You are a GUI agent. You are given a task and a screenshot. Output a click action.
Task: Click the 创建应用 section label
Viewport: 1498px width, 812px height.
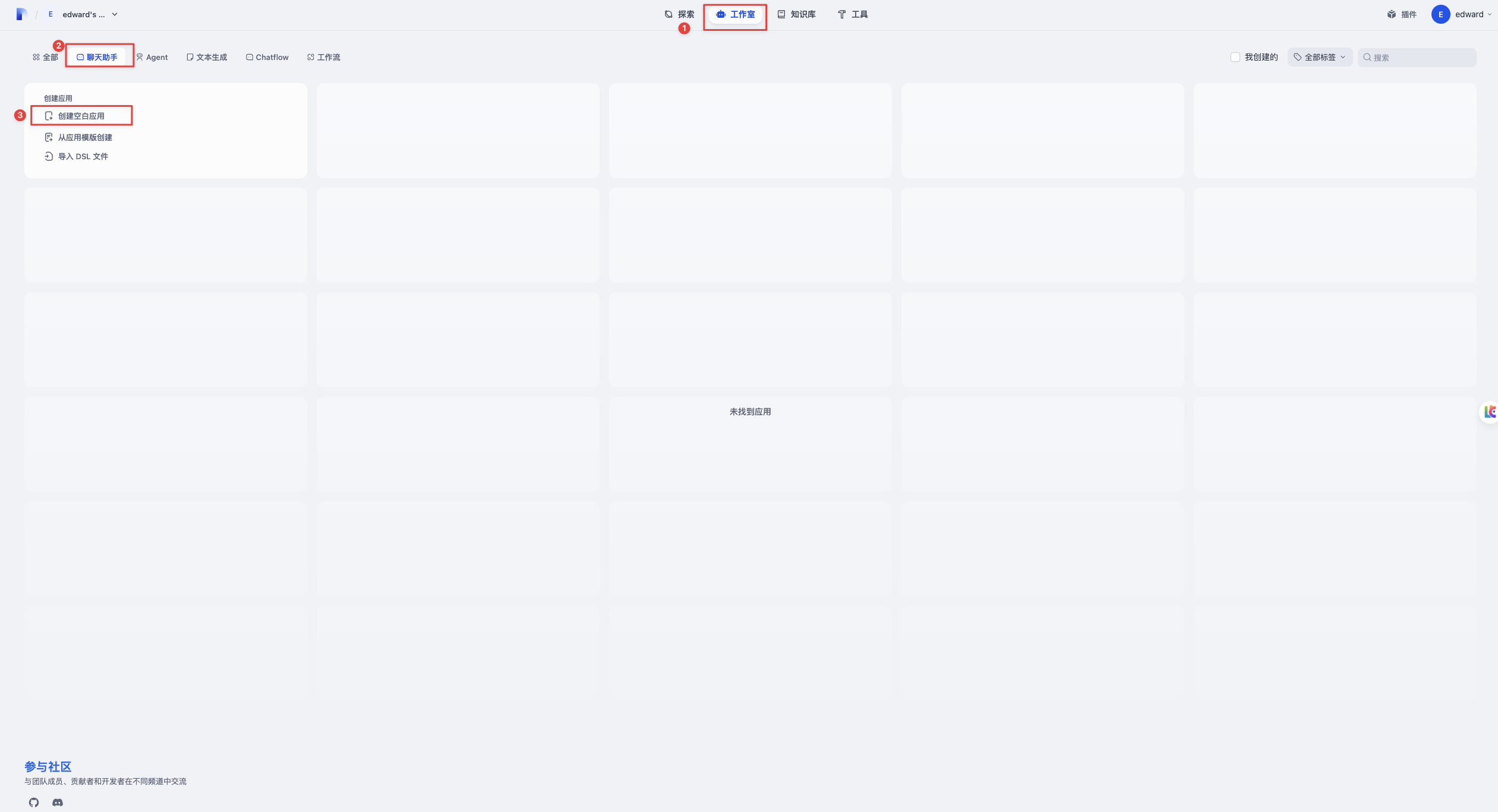[58, 98]
